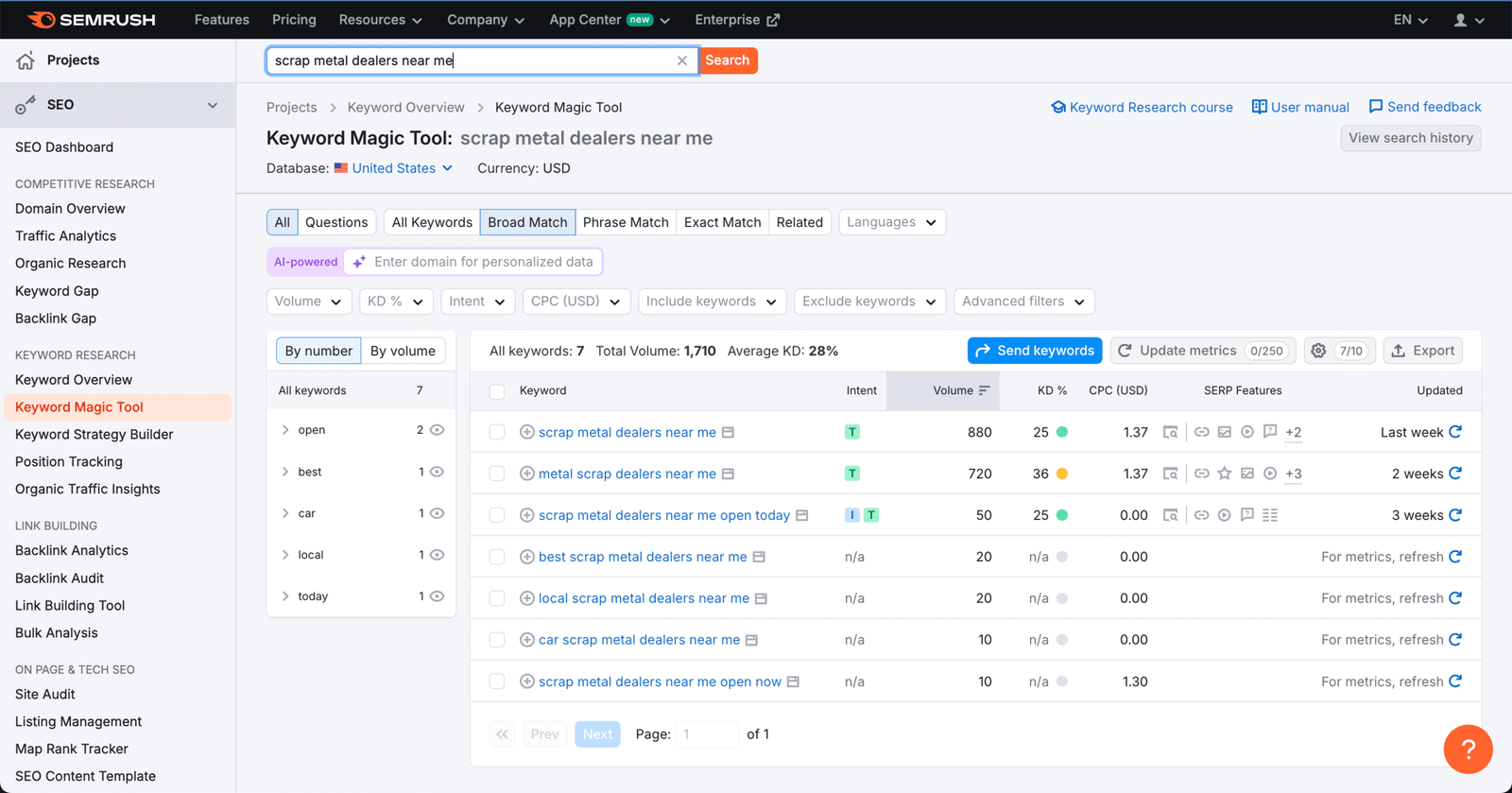The height and width of the screenshot is (793, 1512).
Task: Open the Exclude keywords dropdown
Action: coord(869,302)
